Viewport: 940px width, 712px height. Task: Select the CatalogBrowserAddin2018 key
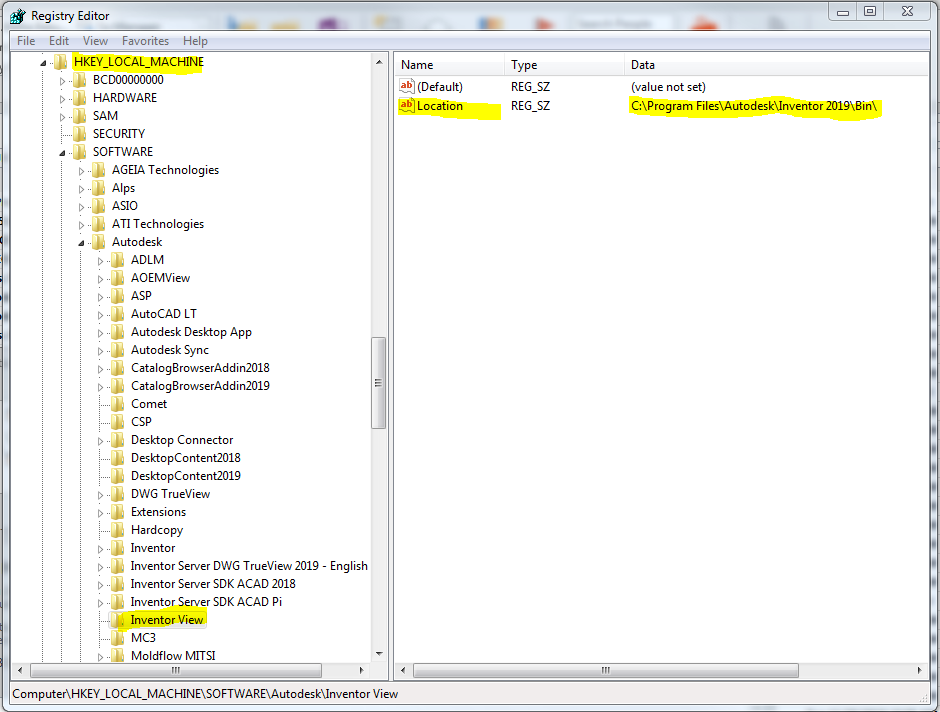tap(200, 368)
